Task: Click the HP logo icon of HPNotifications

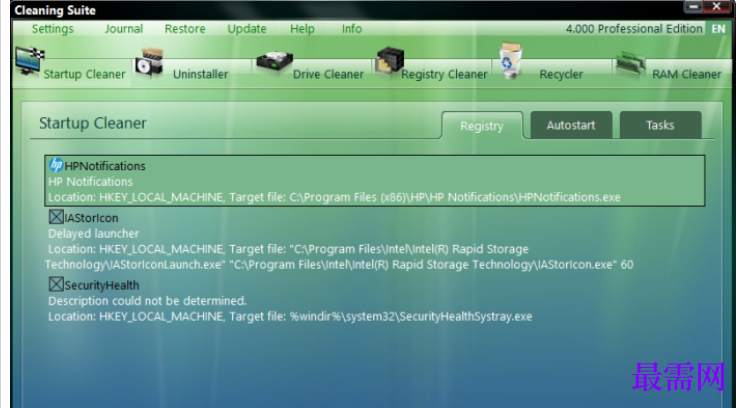Action: click(56, 165)
